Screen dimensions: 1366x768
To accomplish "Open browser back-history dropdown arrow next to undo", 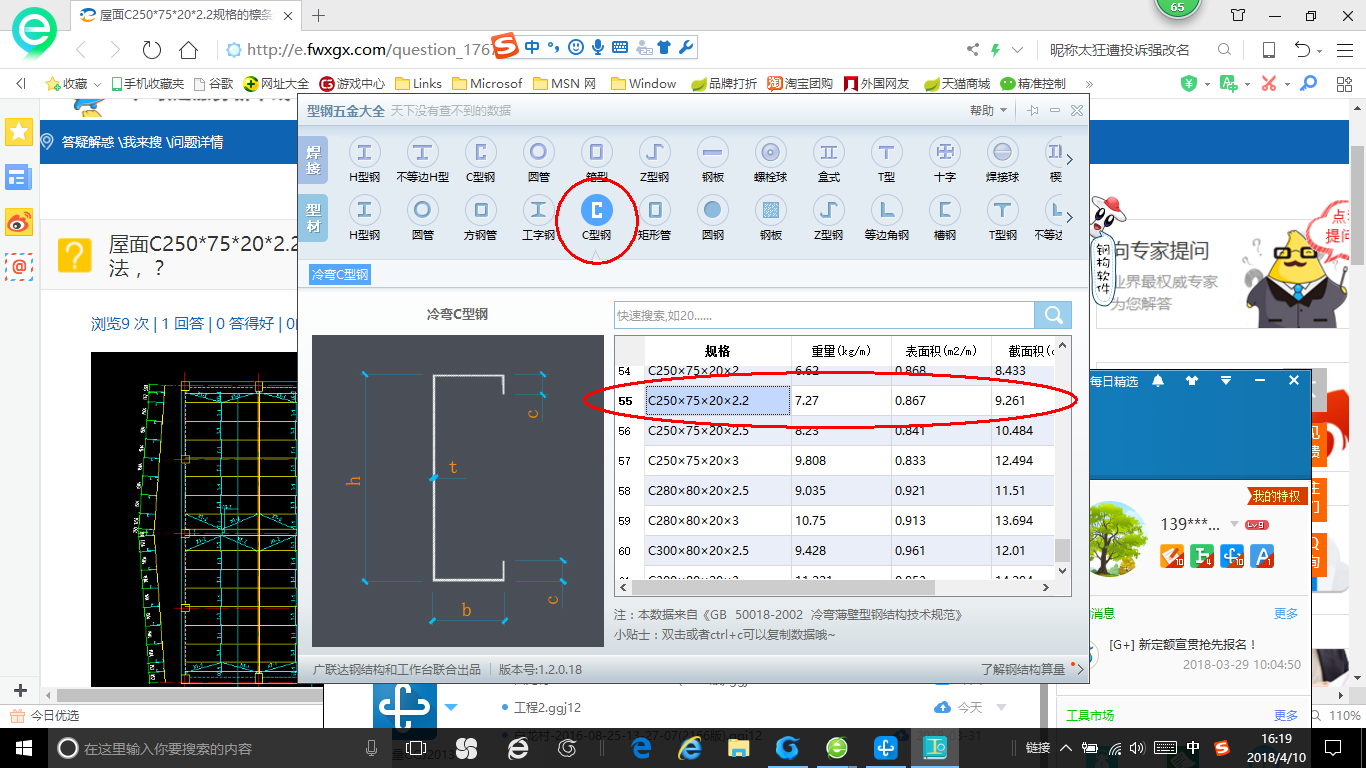I will [x=1320, y=50].
